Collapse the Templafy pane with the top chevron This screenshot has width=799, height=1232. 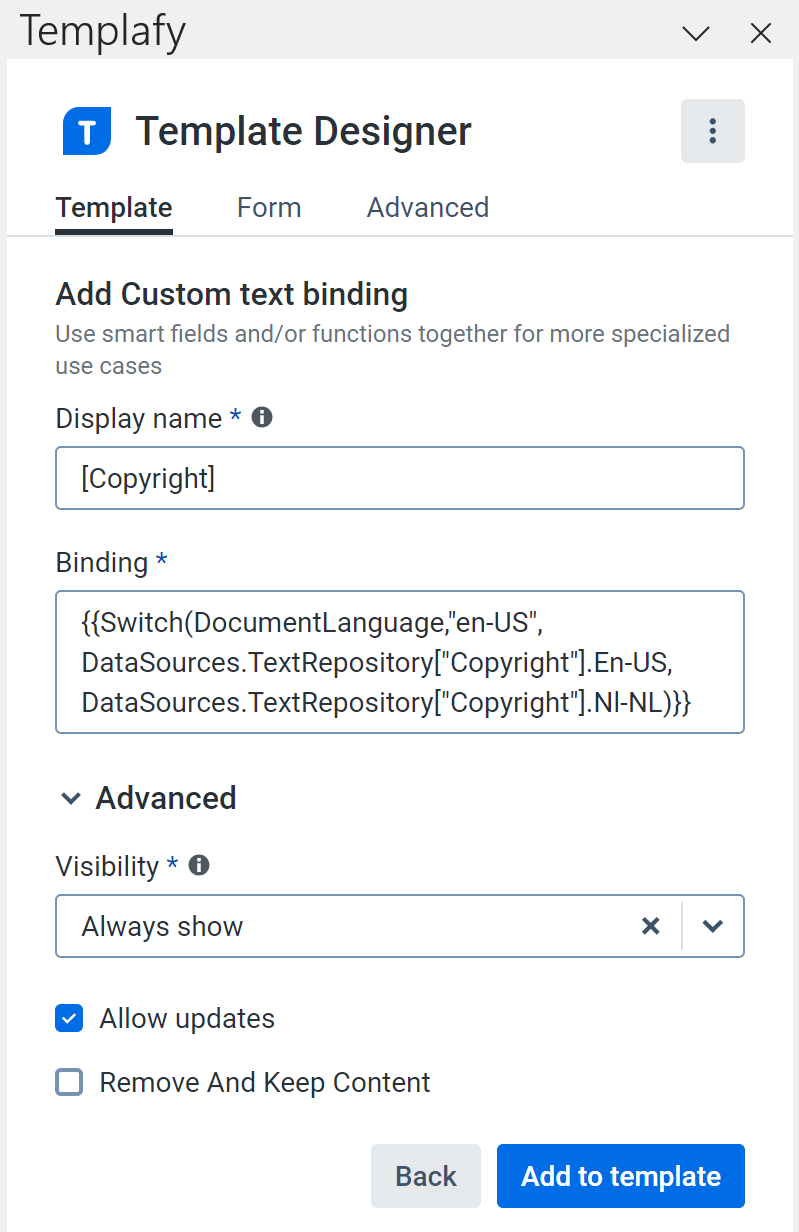(695, 33)
